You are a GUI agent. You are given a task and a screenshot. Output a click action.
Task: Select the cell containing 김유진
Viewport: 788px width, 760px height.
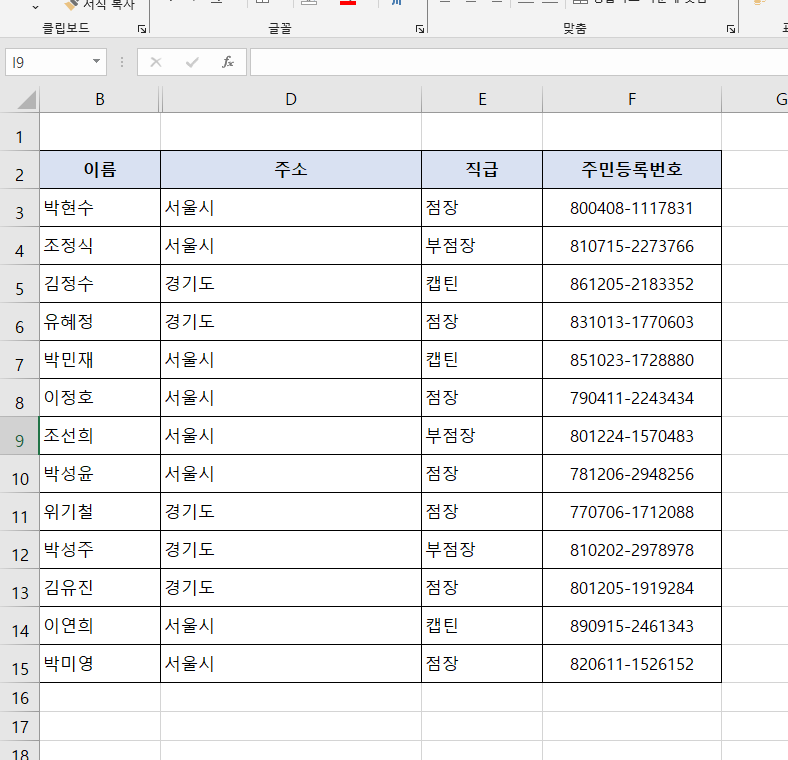[100, 588]
